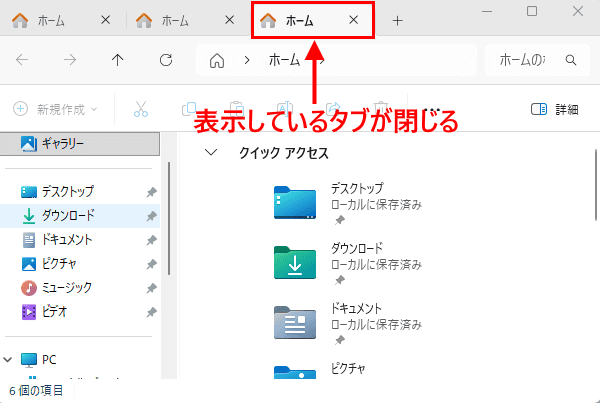Minimize the File Explorer window
Image resolution: width=600 pixels, height=403 pixels.
(487, 11)
